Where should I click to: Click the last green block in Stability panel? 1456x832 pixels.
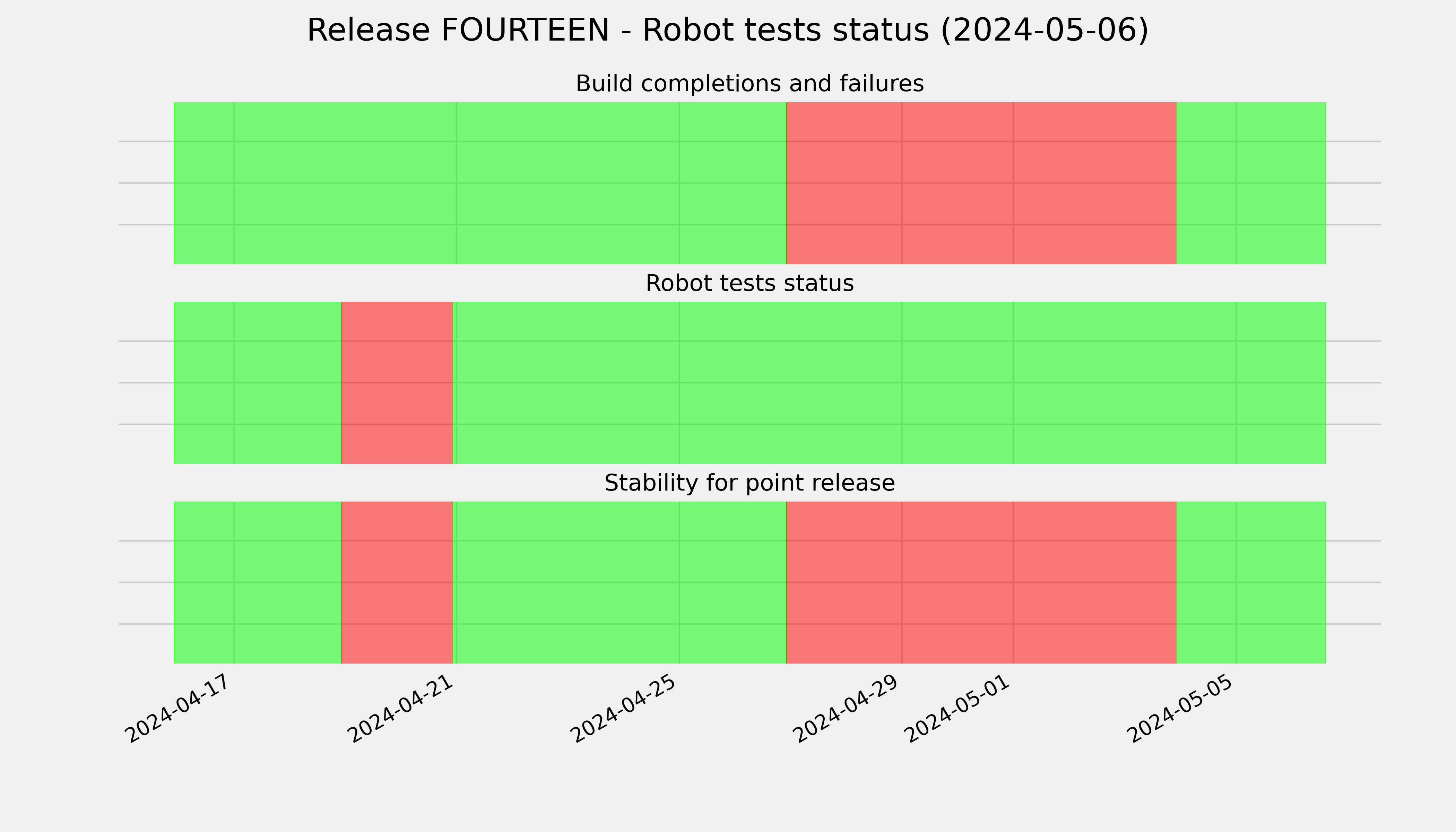pyautogui.click(x=1251, y=582)
